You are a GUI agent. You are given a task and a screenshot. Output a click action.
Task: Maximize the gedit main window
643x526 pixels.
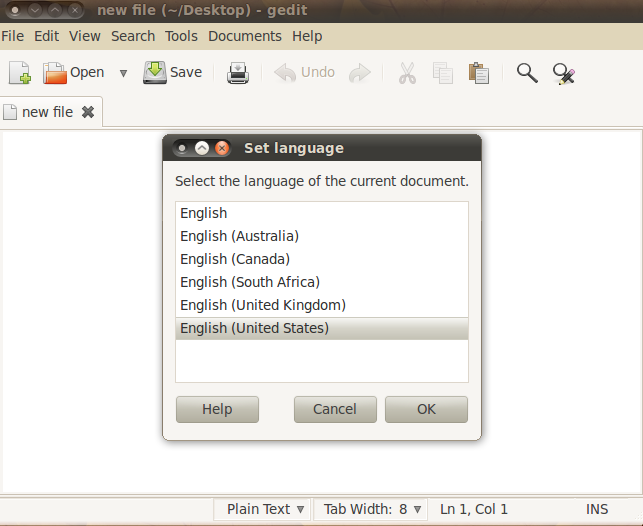(55, 10)
